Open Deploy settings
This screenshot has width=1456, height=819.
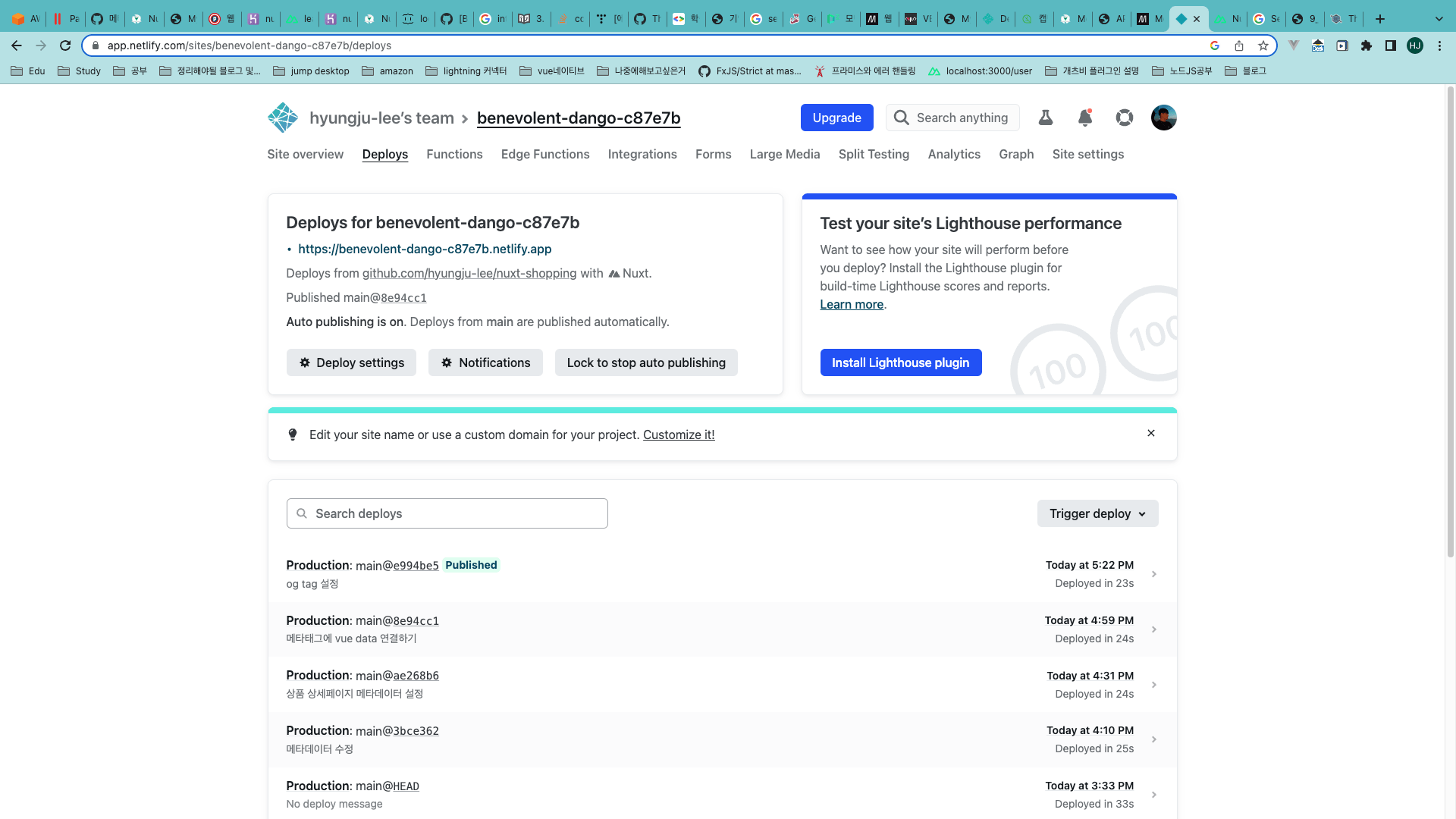(351, 362)
